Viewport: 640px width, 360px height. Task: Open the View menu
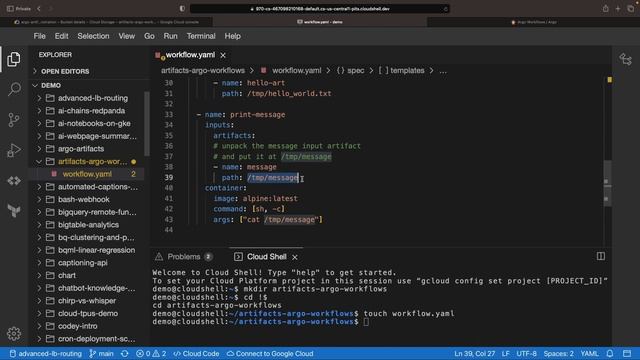127,36
